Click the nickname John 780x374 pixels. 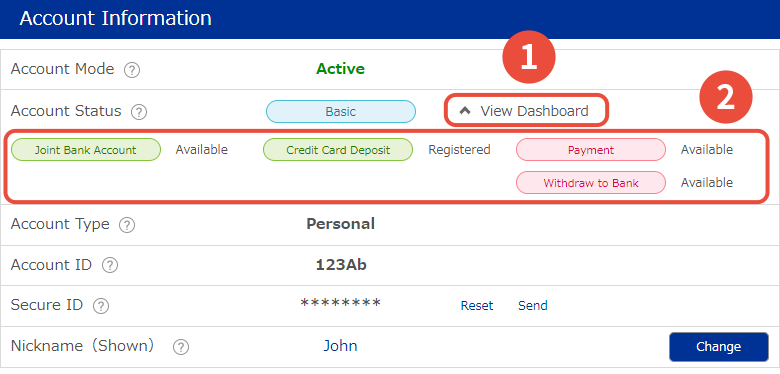point(341,346)
